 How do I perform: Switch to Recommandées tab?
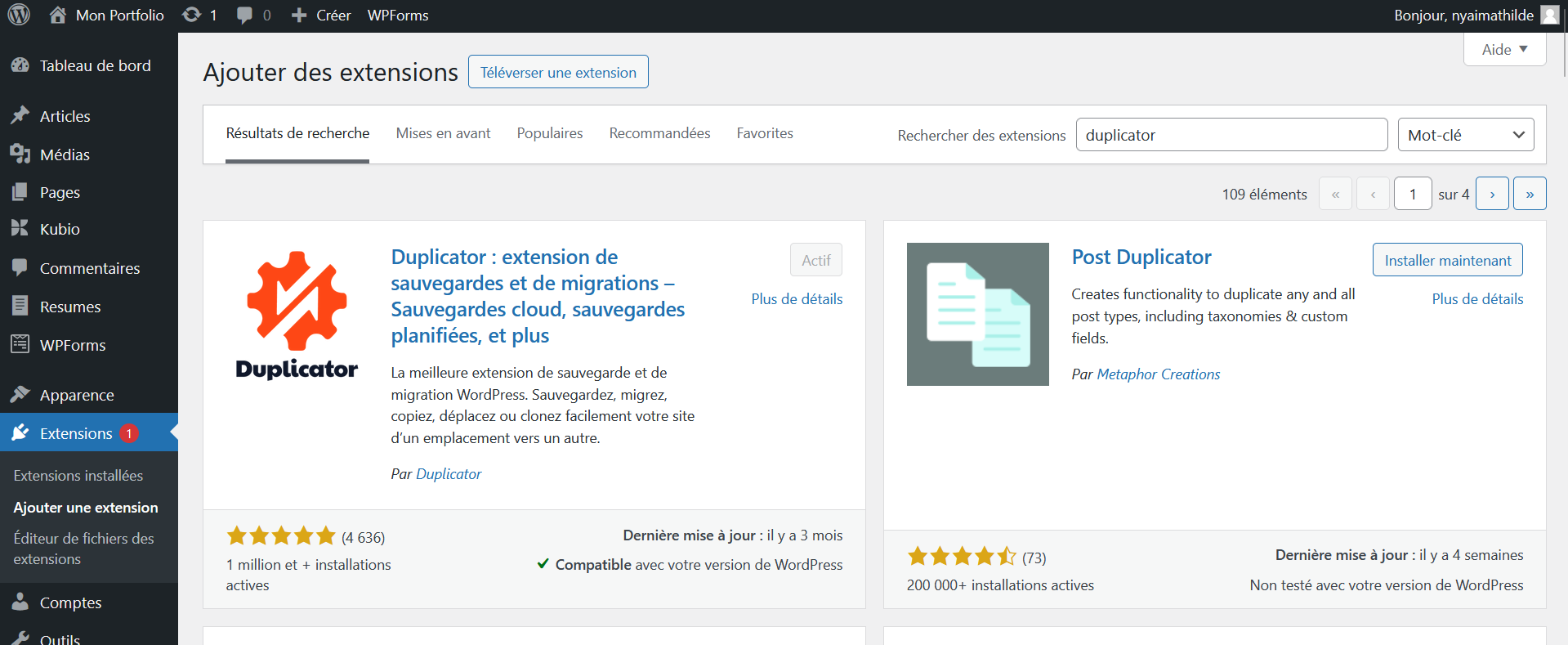coord(659,133)
